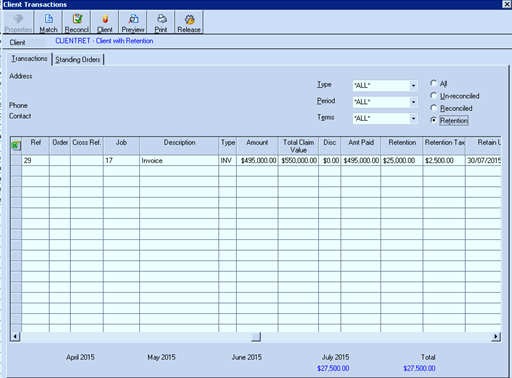Viewport: 512px width, 378px height.
Task: Click the May 2015 label
Action: click(161, 357)
